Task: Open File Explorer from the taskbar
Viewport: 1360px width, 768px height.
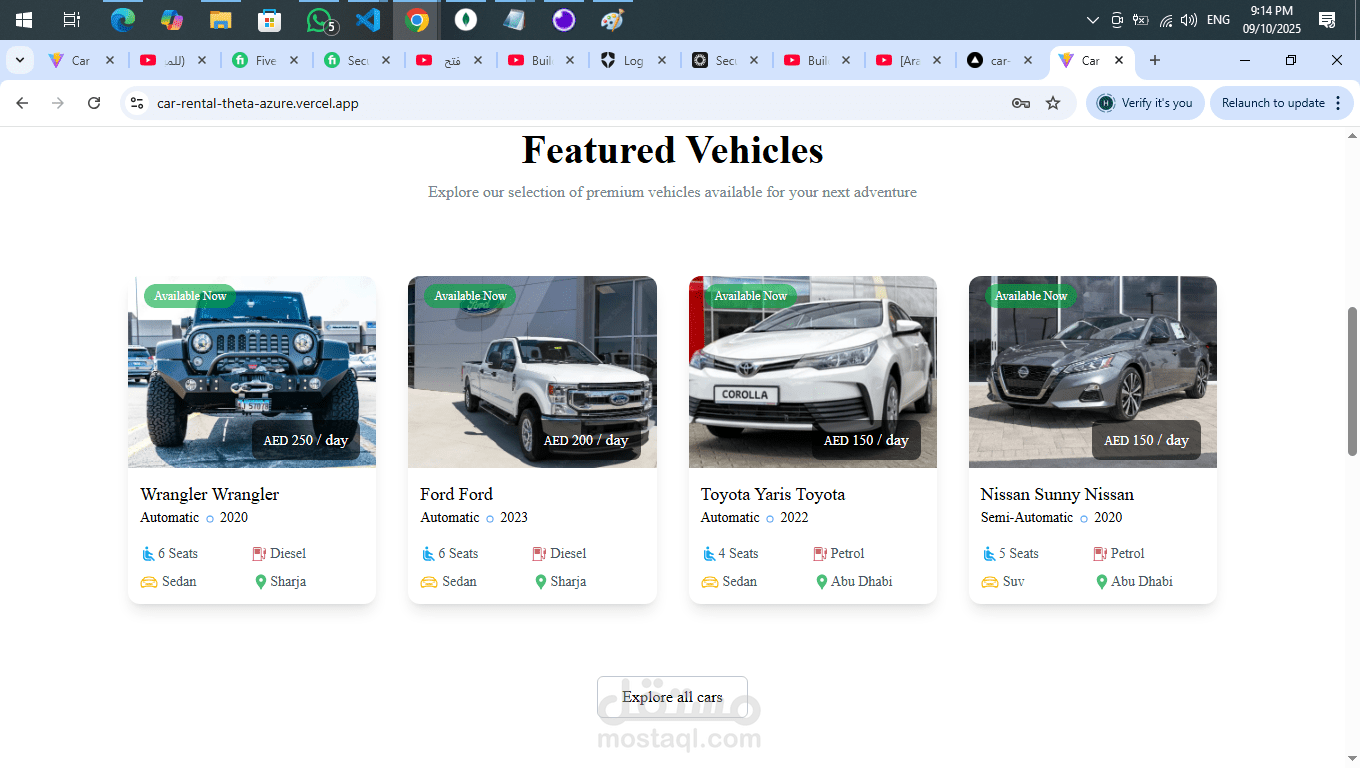Action: [x=220, y=20]
